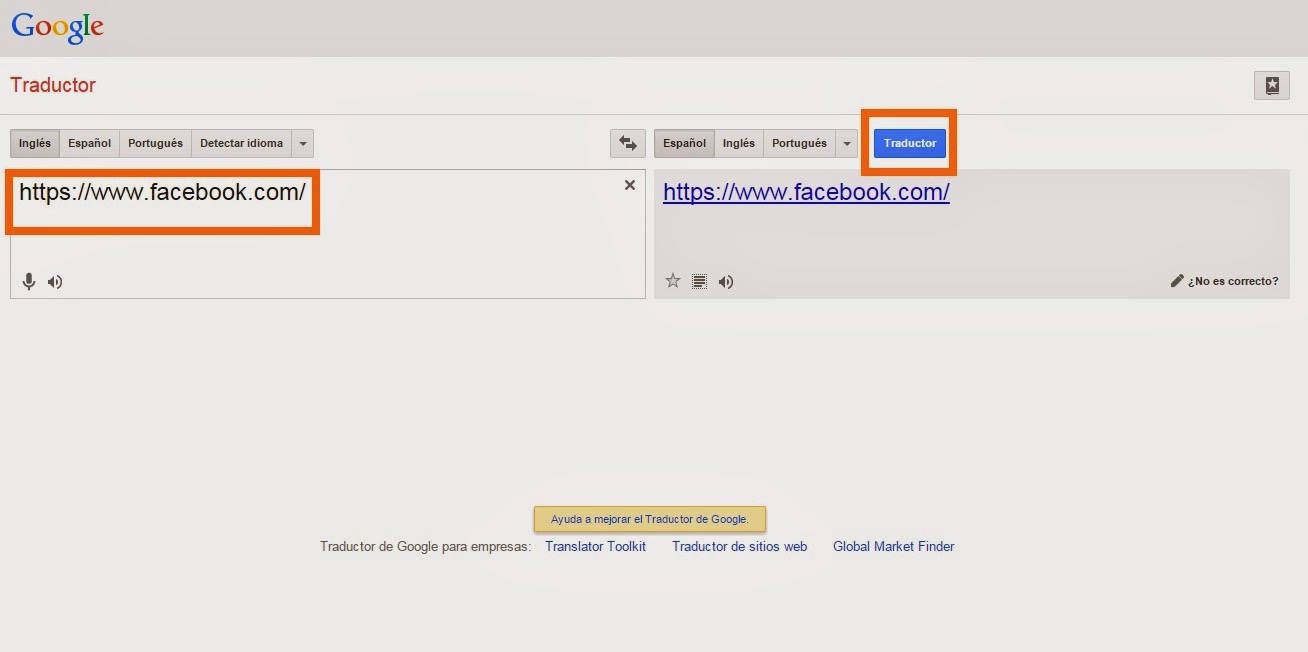This screenshot has height=652, width=1308.
Task: Click ¿No es correcto? link
Action: point(1233,281)
